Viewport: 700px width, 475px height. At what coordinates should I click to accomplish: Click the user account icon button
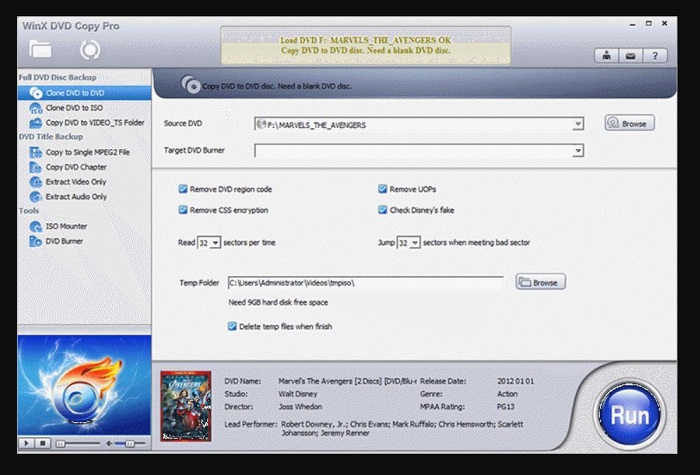tap(606, 56)
